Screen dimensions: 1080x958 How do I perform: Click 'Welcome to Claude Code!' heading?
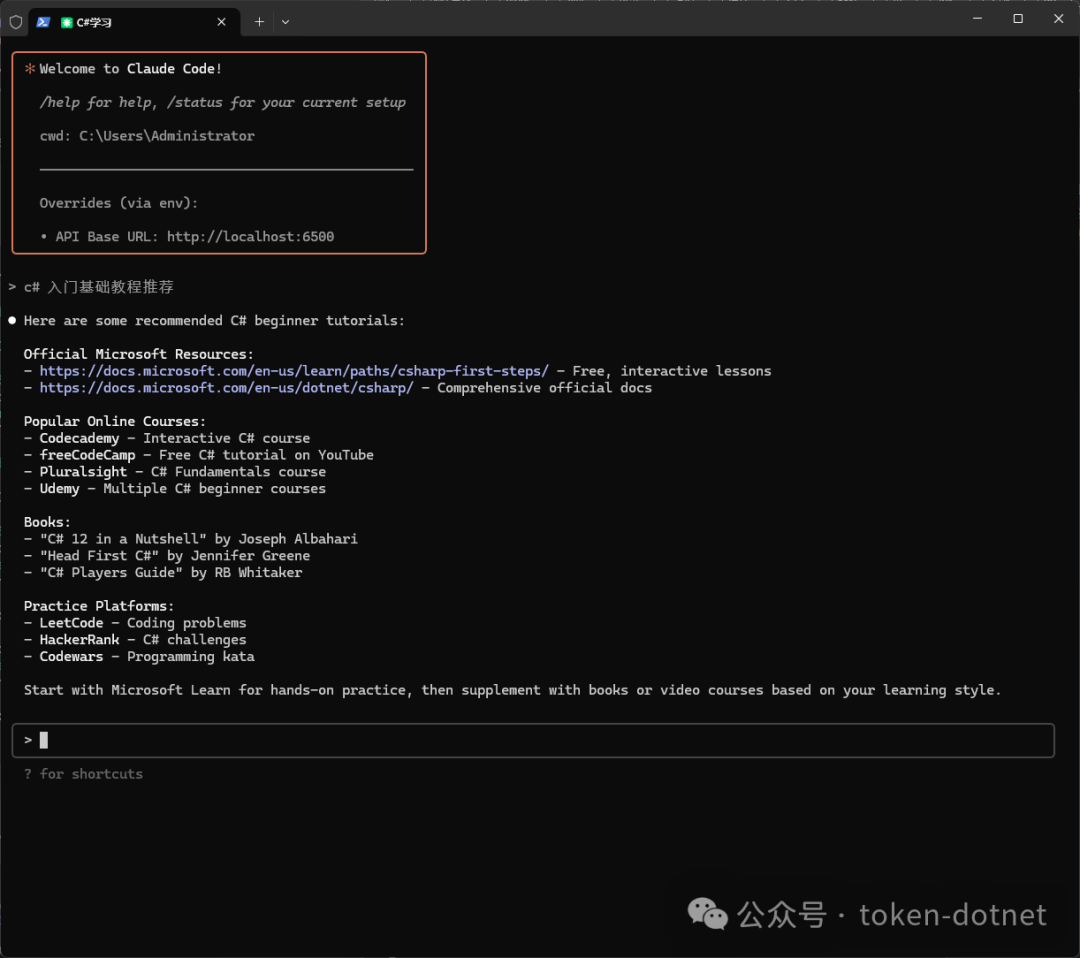[130, 69]
